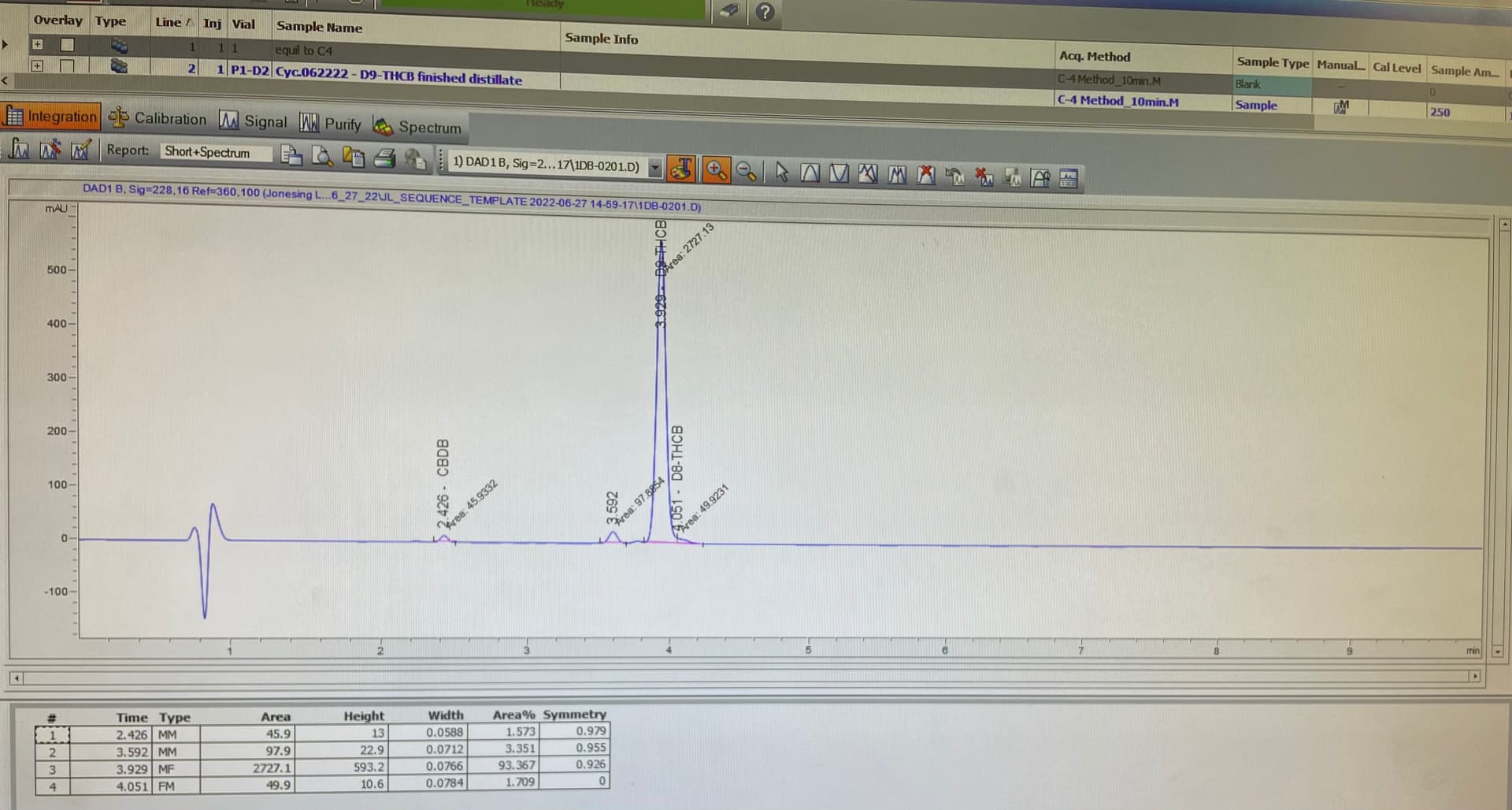
Task: Click the chromatogram horizontal scrollbar right arrow
Action: pyautogui.click(x=1474, y=676)
